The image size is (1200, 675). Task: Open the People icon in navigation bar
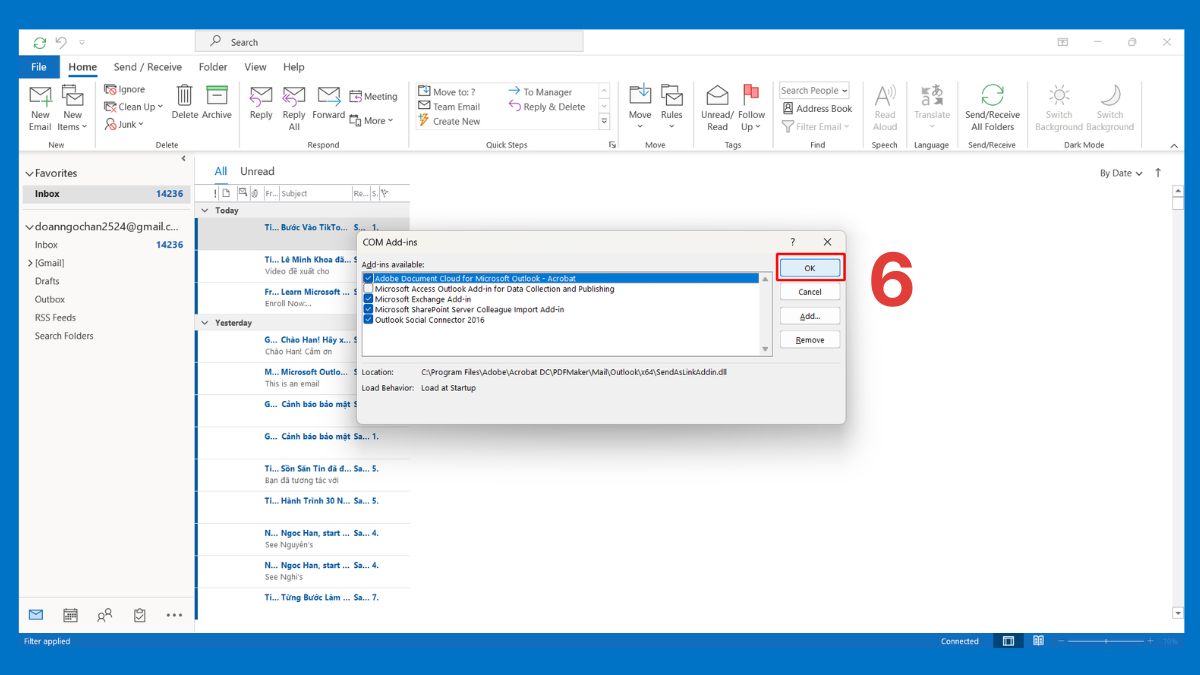pos(104,615)
